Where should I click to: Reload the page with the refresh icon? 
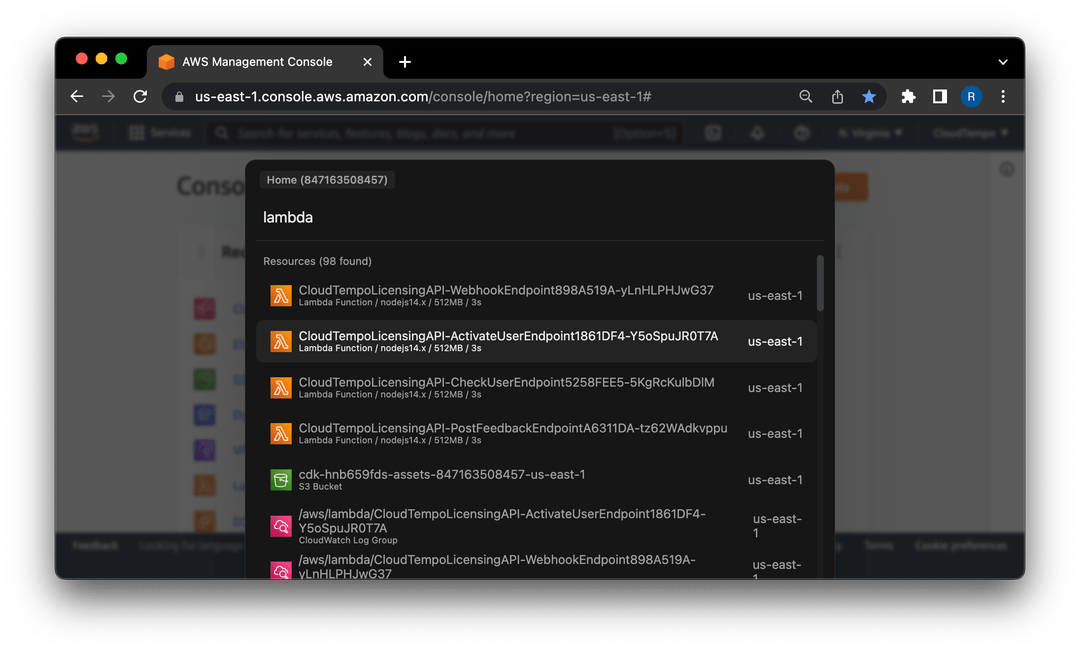140,96
